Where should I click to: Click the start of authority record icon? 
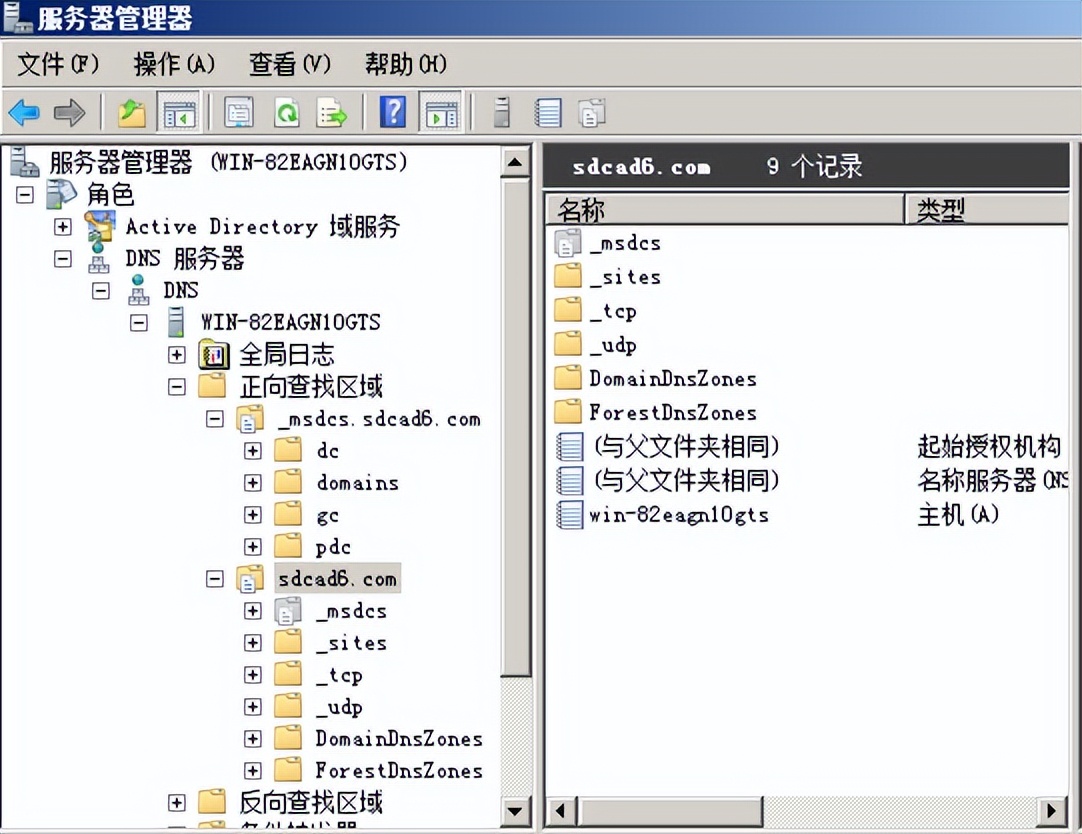point(569,446)
